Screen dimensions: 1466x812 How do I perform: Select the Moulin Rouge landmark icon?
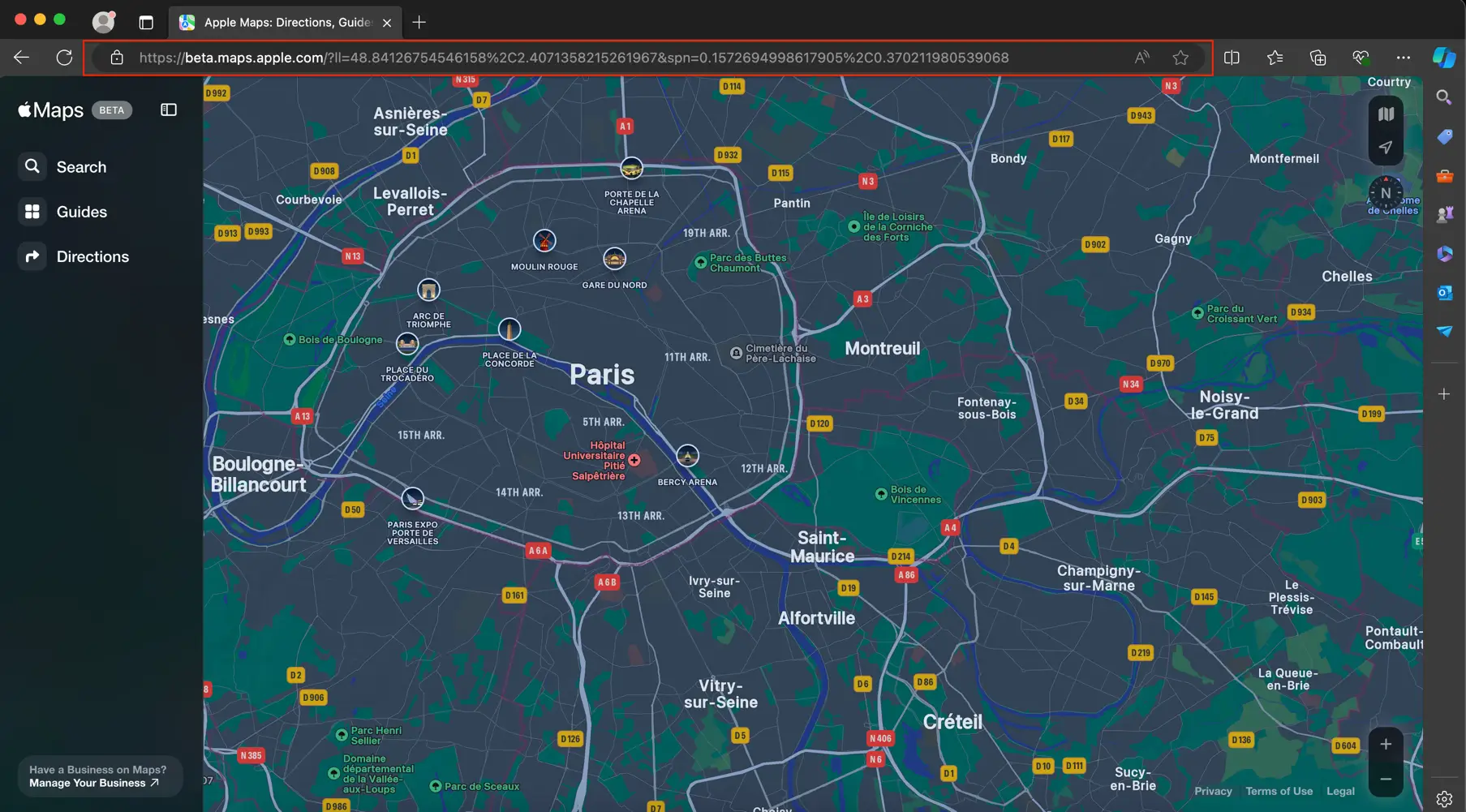tap(544, 240)
